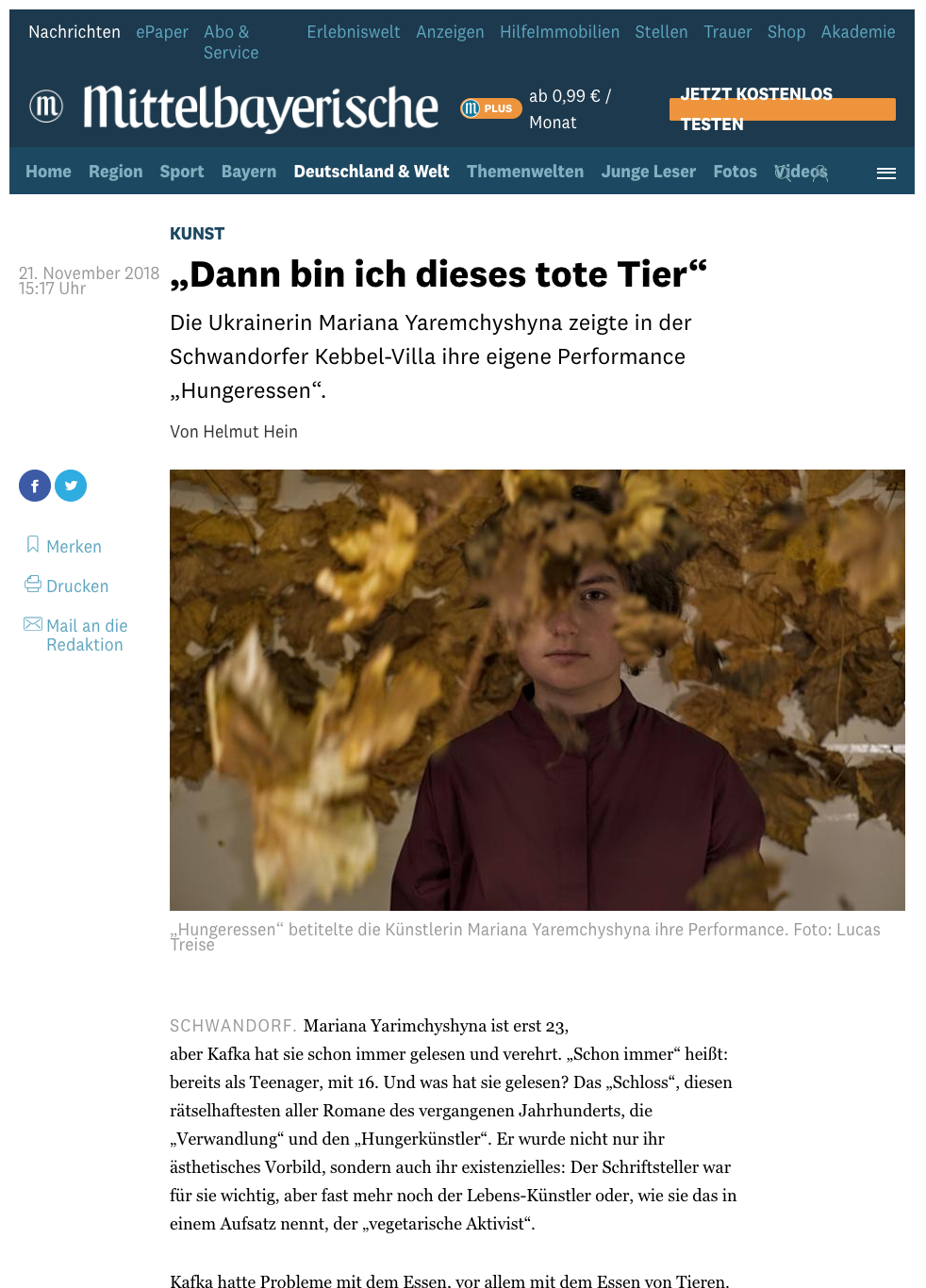
Task: Click the round M logo icon
Action: (46, 106)
